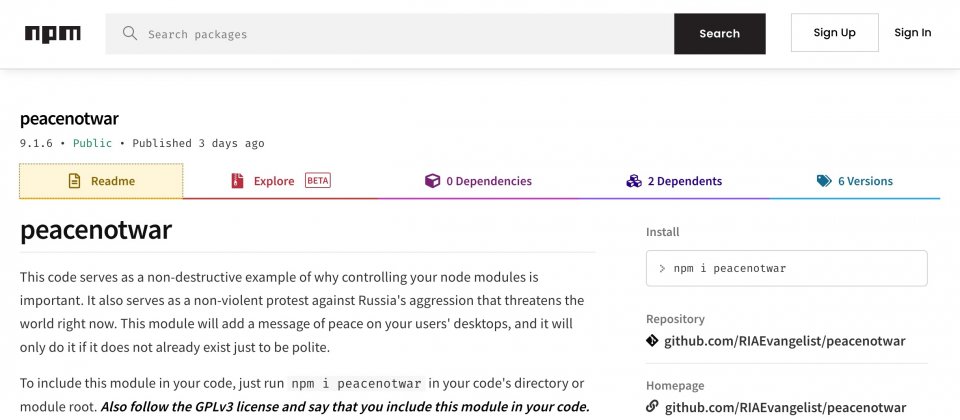Click the Install section label

click(x=662, y=232)
